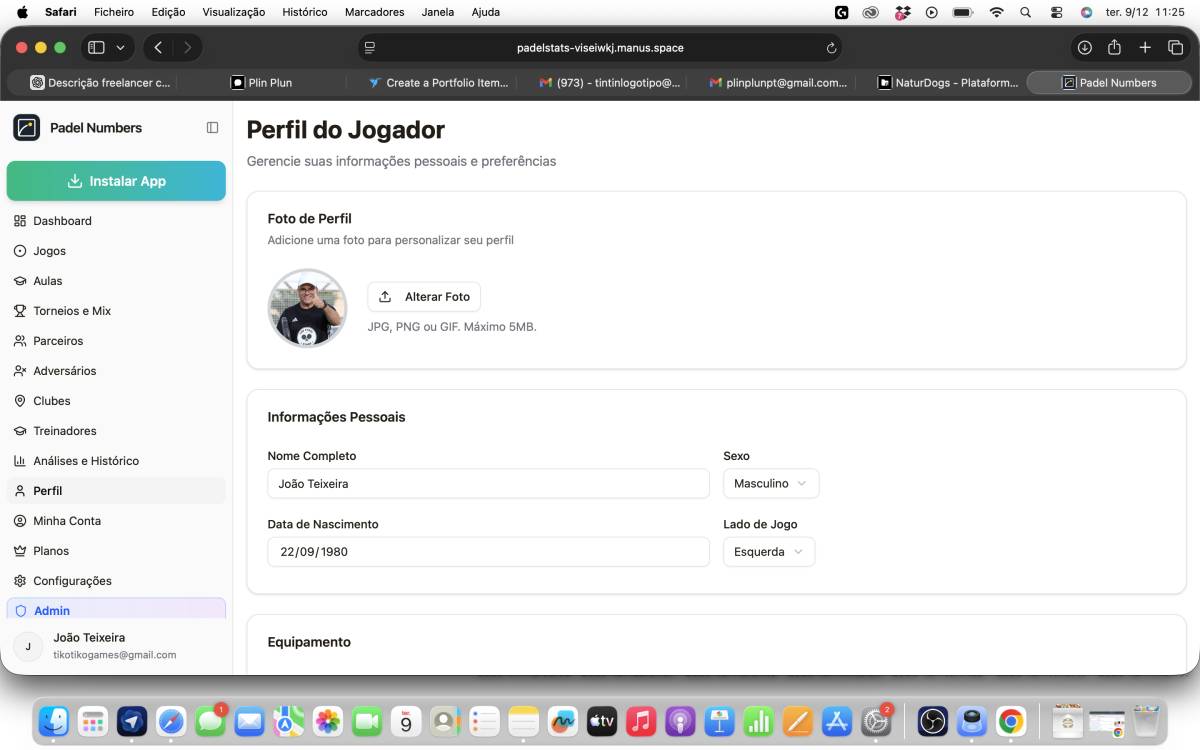The image size is (1200, 750).
Task: Open Planos section in sidebar
Action: click(x=116, y=551)
